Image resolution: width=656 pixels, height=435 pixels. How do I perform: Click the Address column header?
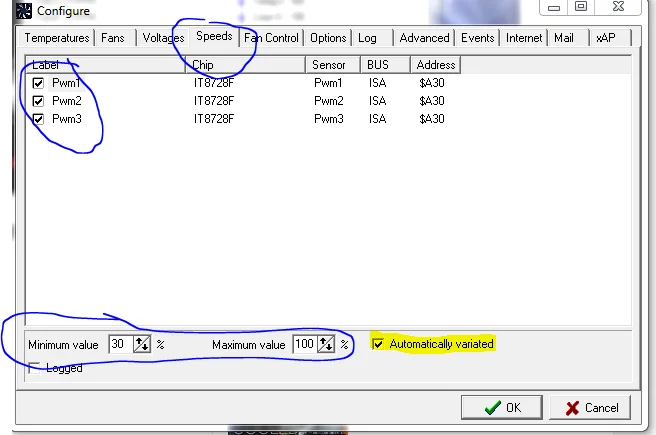pos(436,65)
